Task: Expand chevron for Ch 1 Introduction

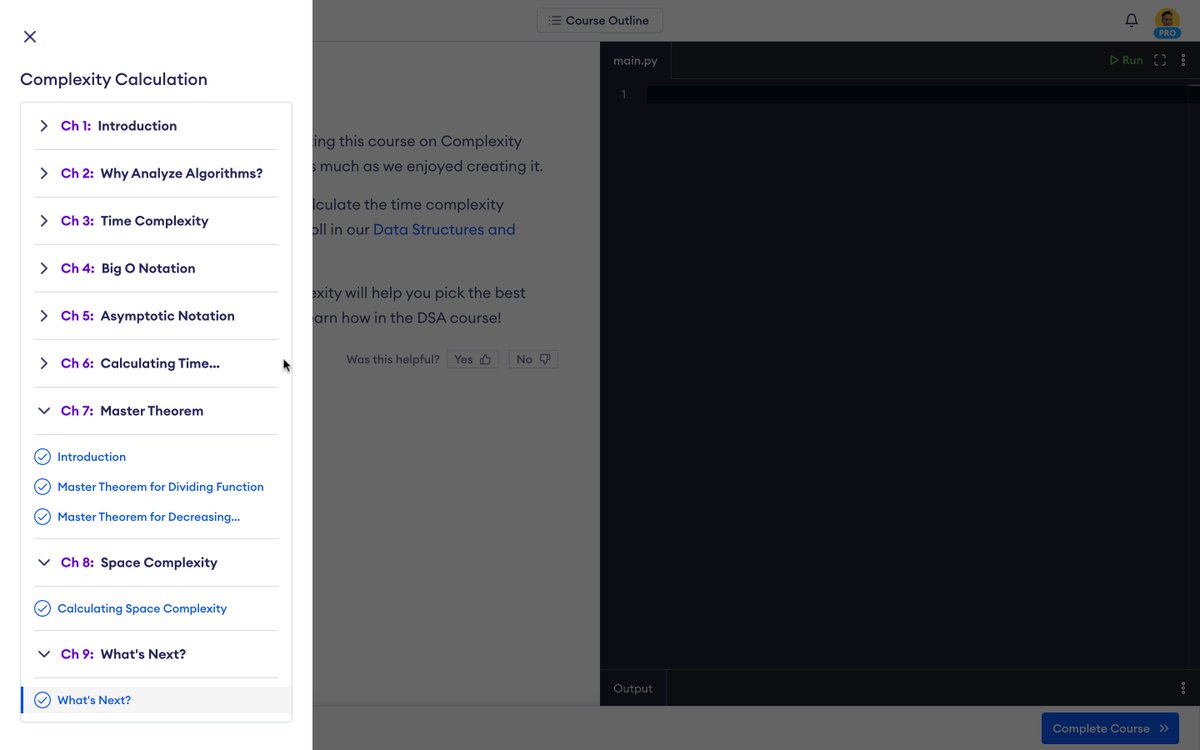Action: (x=44, y=126)
